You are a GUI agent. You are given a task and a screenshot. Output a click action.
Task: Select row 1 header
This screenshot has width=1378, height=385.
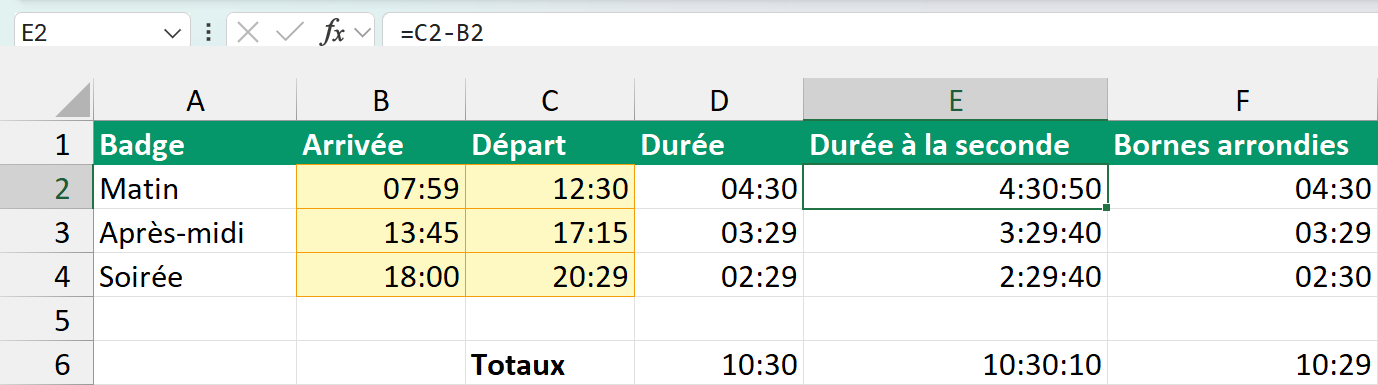pos(47,144)
